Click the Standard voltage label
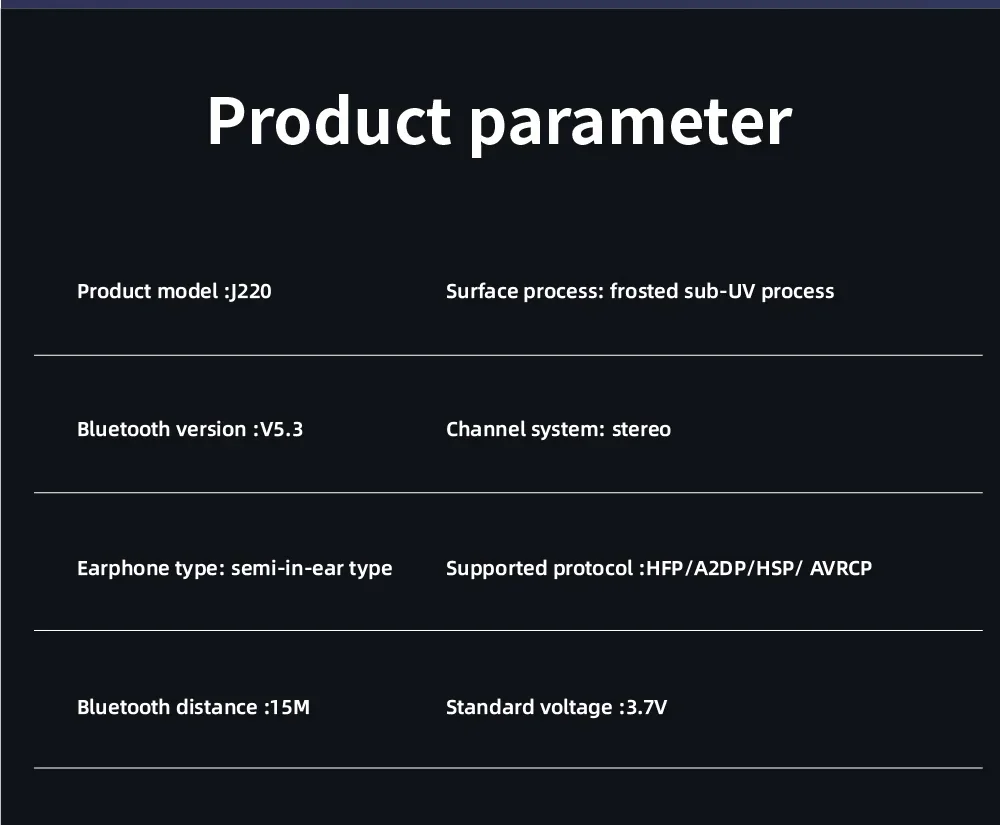The width and height of the screenshot is (1000, 825). click(x=528, y=708)
